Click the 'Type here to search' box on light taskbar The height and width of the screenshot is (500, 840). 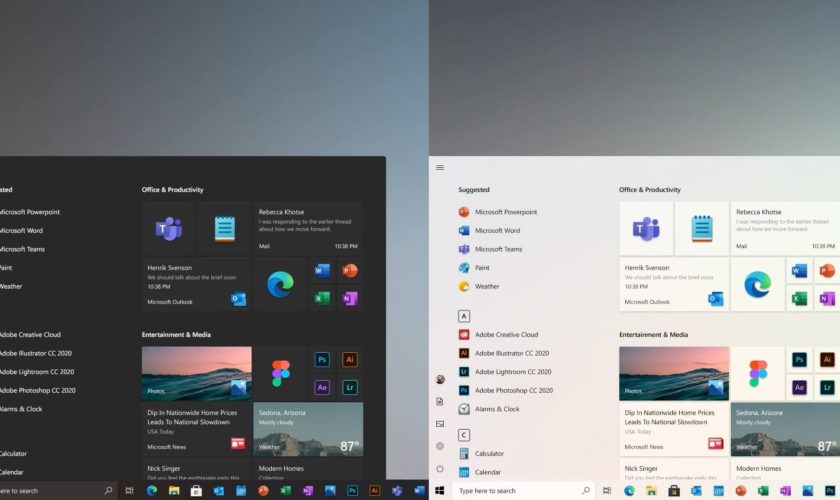[520, 491]
